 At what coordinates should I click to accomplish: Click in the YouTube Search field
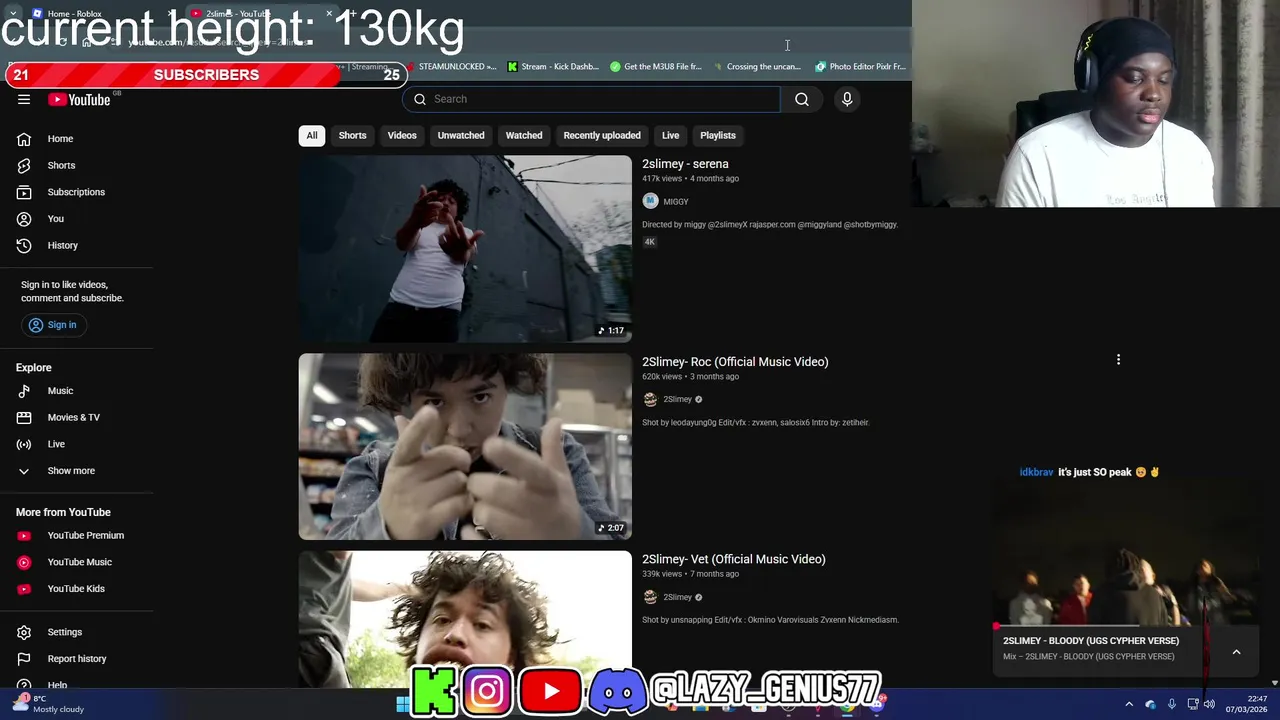tap(592, 99)
